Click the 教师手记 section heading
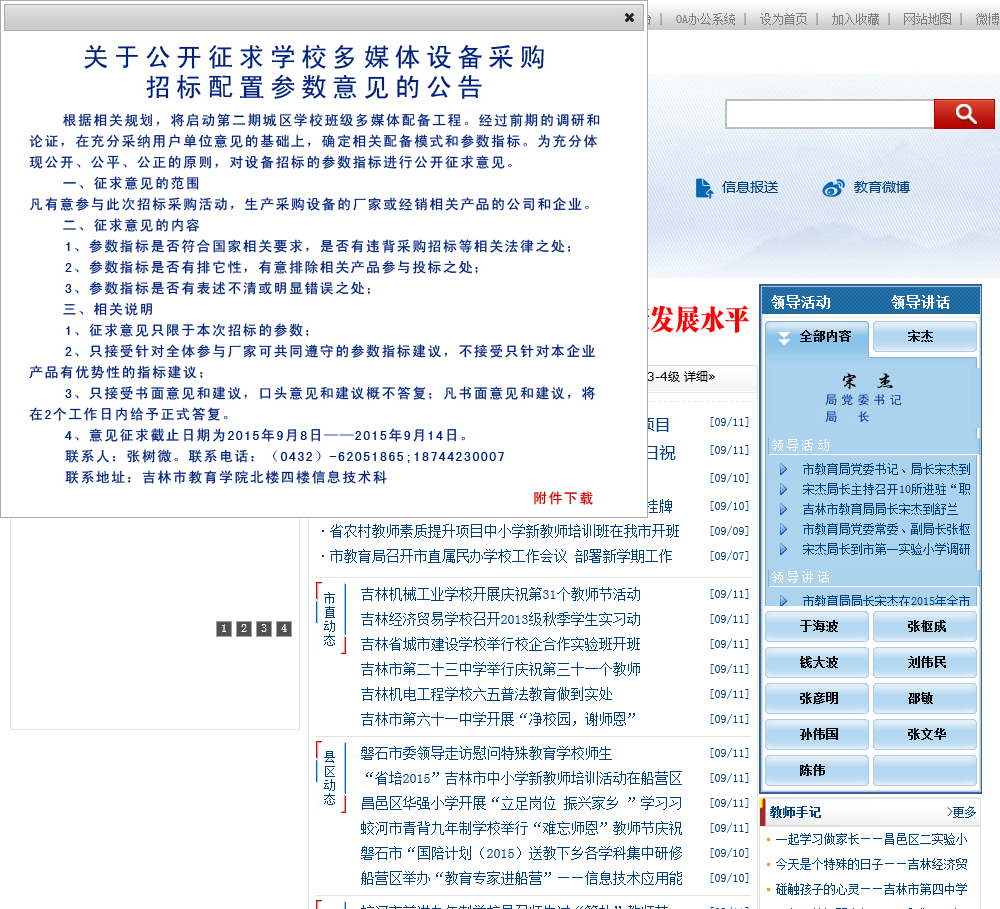 (795, 812)
